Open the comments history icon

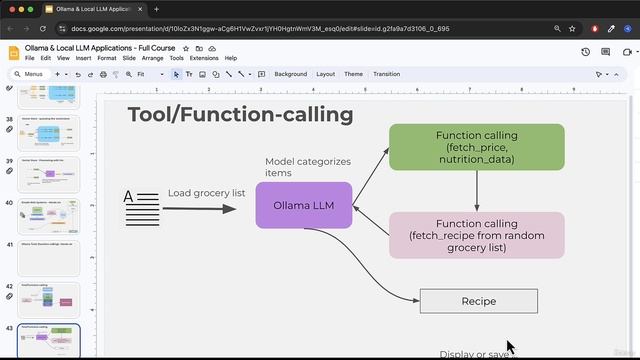point(605,52)
